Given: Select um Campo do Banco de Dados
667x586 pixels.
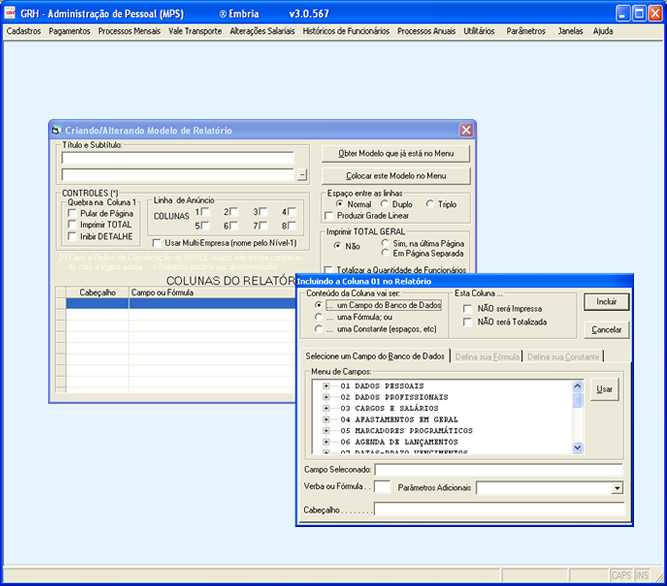Looking at the screenshot, I should pos(318,305).
